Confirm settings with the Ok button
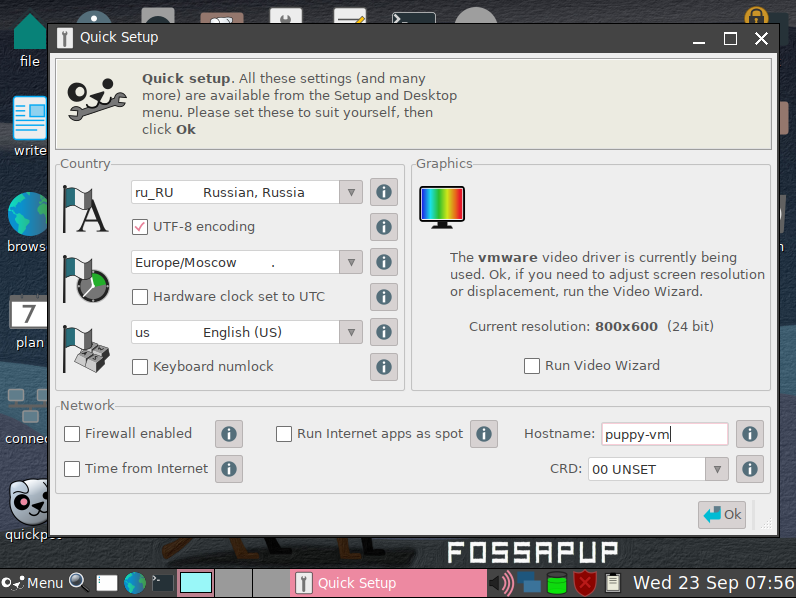This screenshot has height=598, width=796. click(x=721, y=515)
